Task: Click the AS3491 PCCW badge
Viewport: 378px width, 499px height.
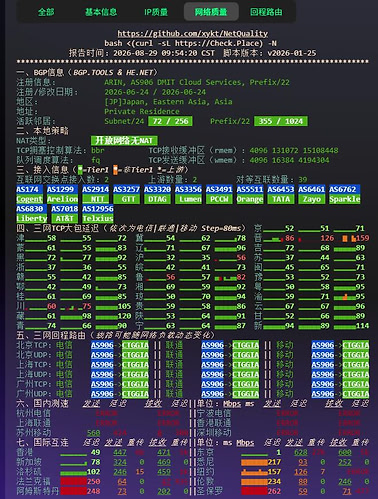Action: pos(219,194)
